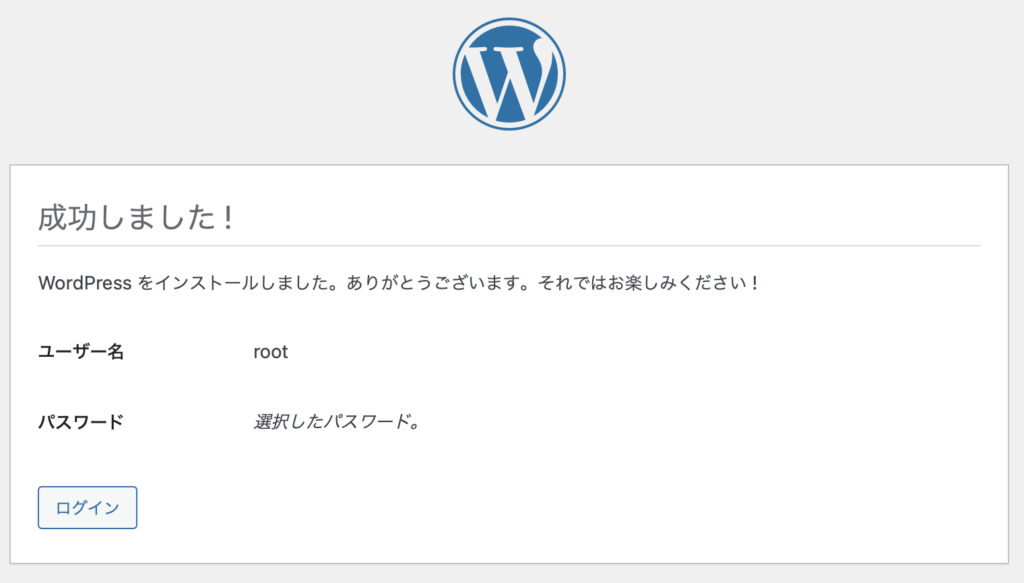This screenshot has width=1024, height=583.
Task: Click the username value root
Action: [x=271, y=352]
